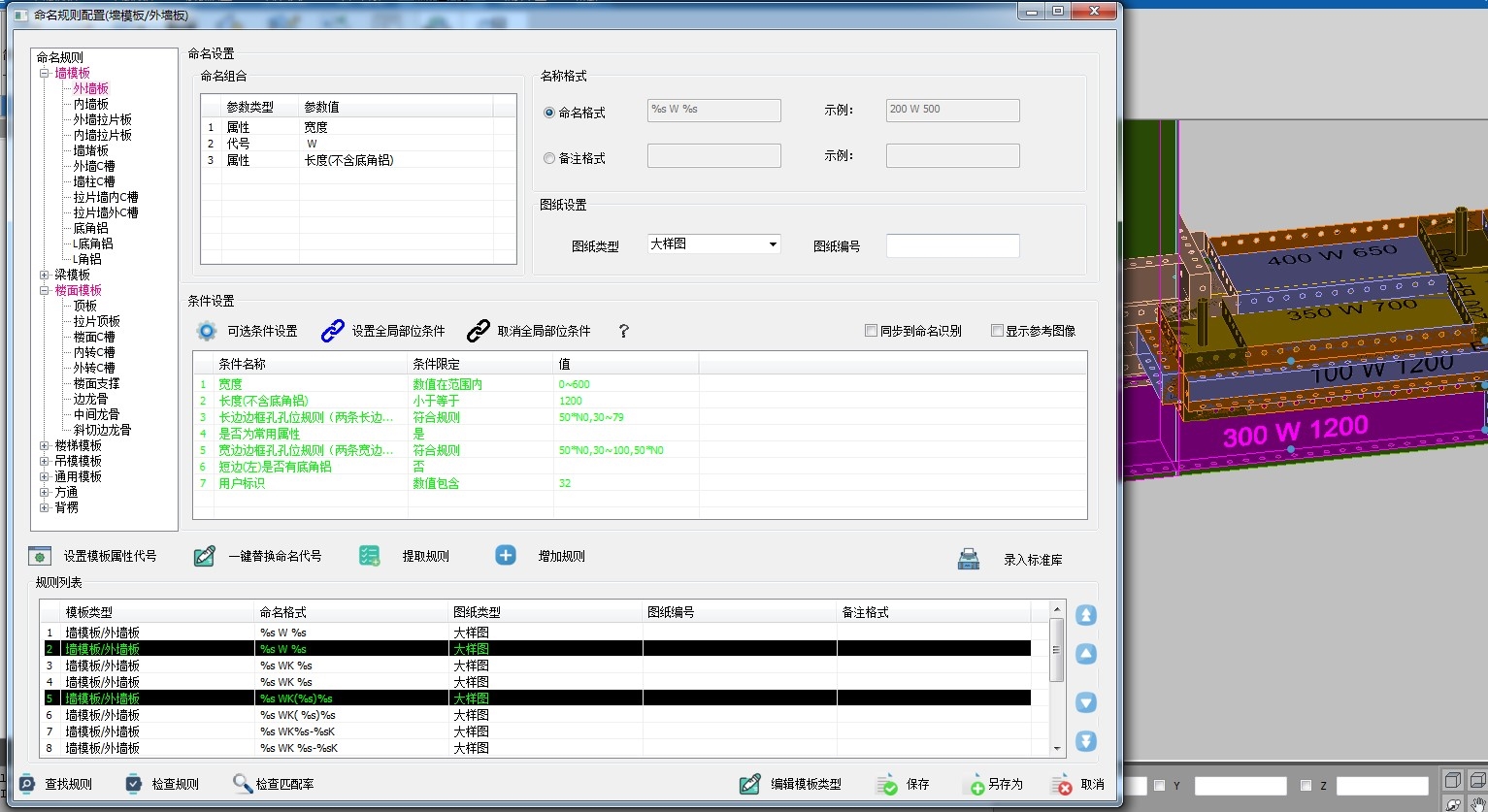Enable the 同步到命名识别 checkbox
Viewport: 1488px width, 812px height.
871,331
